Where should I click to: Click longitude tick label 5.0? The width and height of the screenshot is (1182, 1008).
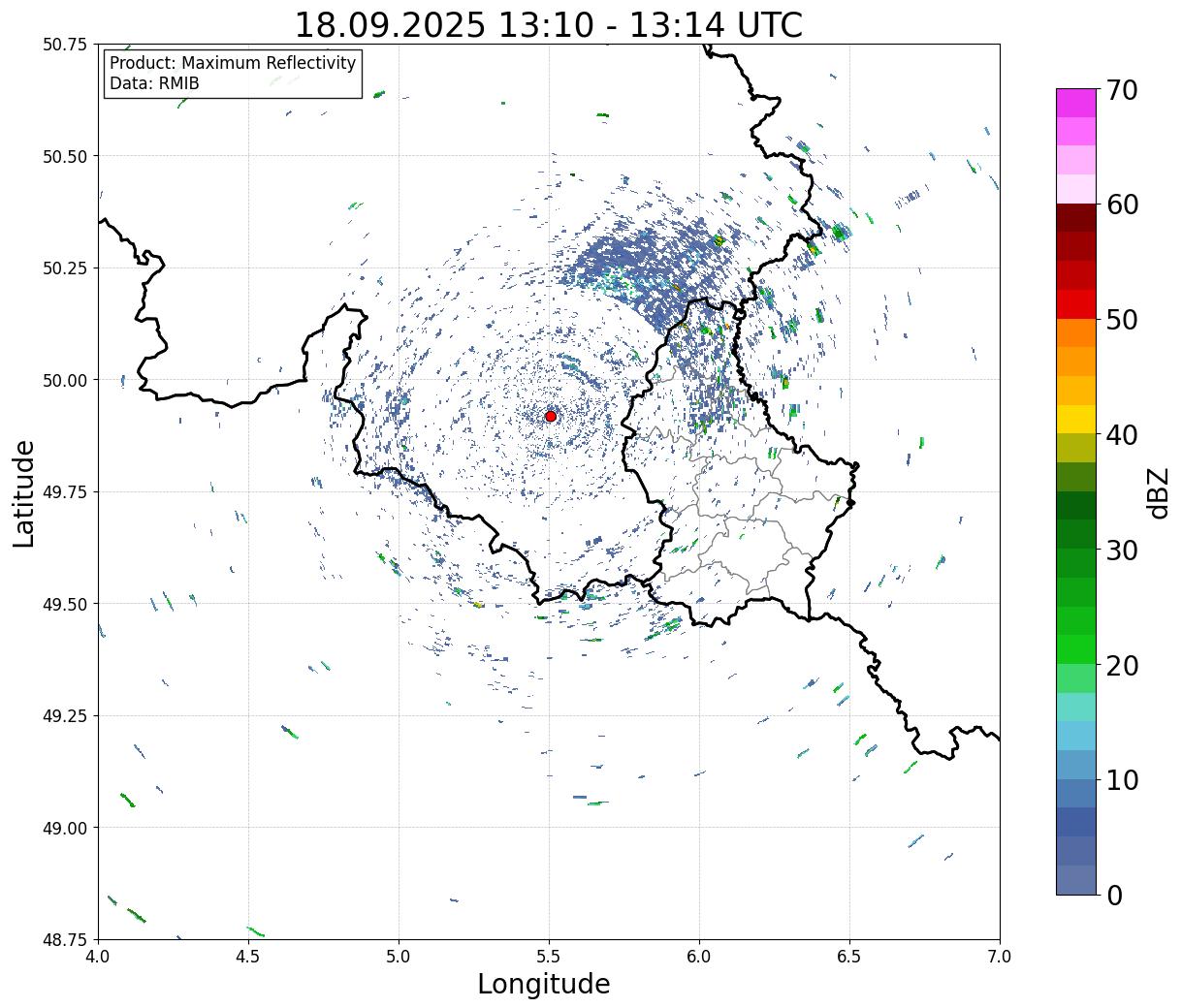399,957
